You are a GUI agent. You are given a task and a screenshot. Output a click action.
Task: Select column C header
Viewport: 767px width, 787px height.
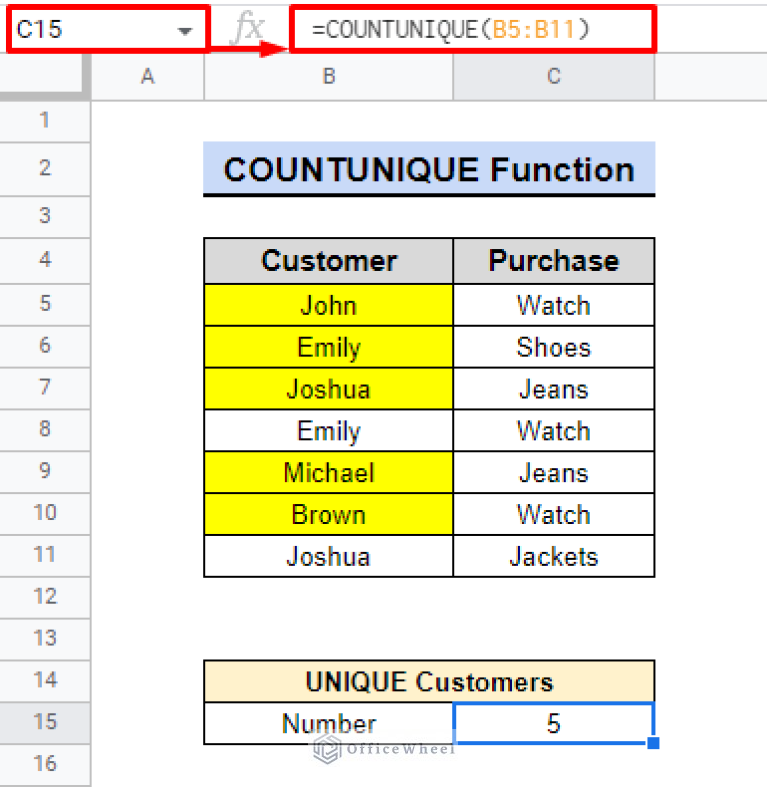click(x=553, y=77)
